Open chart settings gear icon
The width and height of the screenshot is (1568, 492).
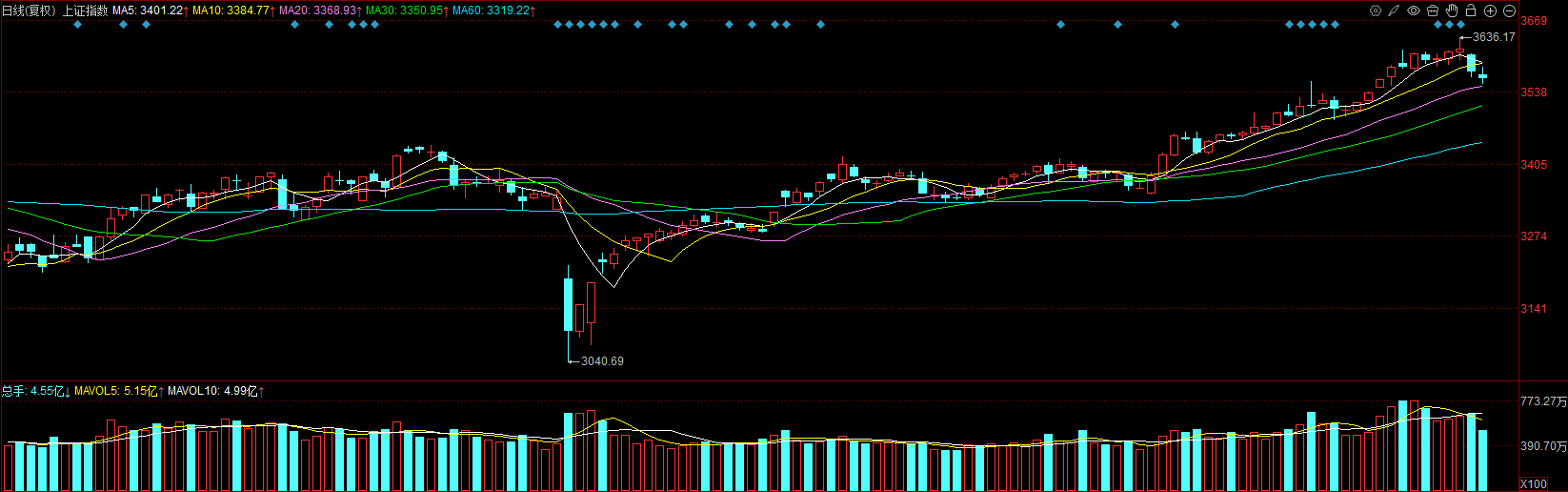tap(1376, 10)
